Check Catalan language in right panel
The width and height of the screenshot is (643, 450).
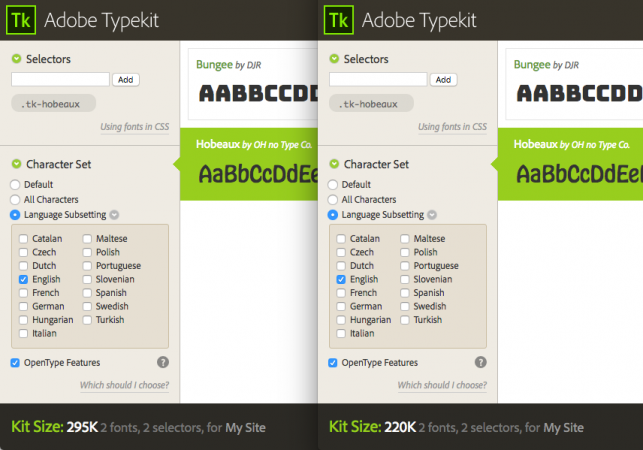[x=341, y=239]
